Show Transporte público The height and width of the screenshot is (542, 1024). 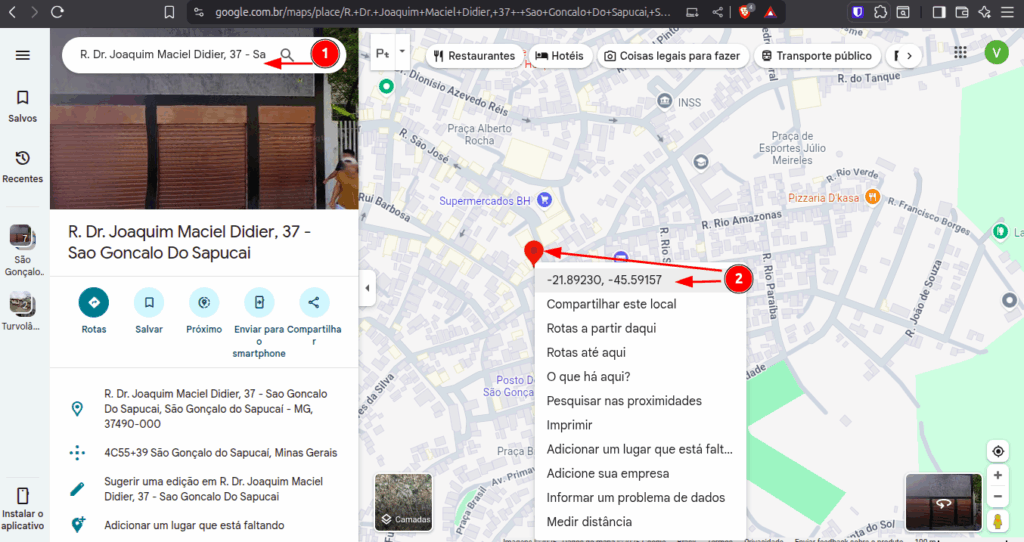(817, 56)
